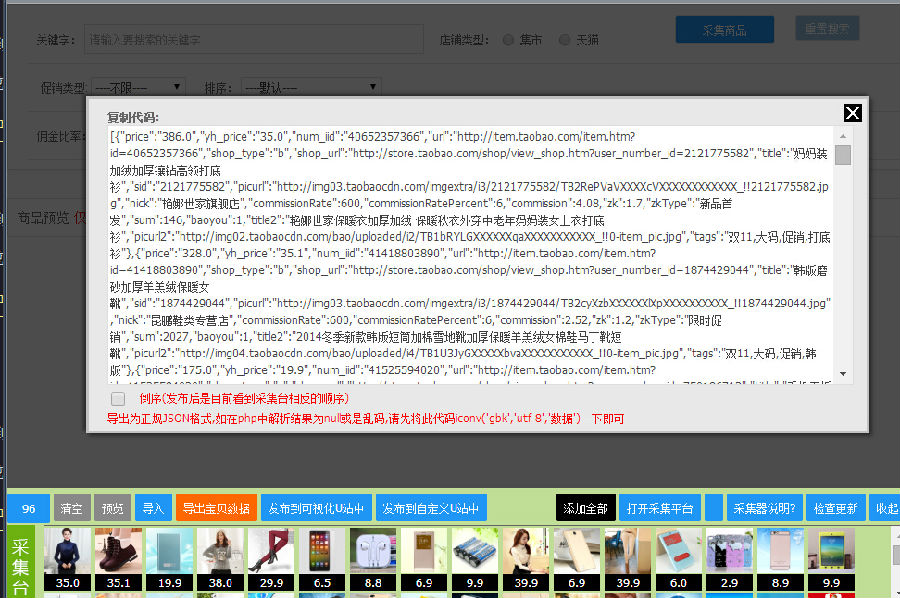The height and width of the screenshot is (598, 900).
Task: Click 发布到可视化U站中 button
Action: click(316, 508)
